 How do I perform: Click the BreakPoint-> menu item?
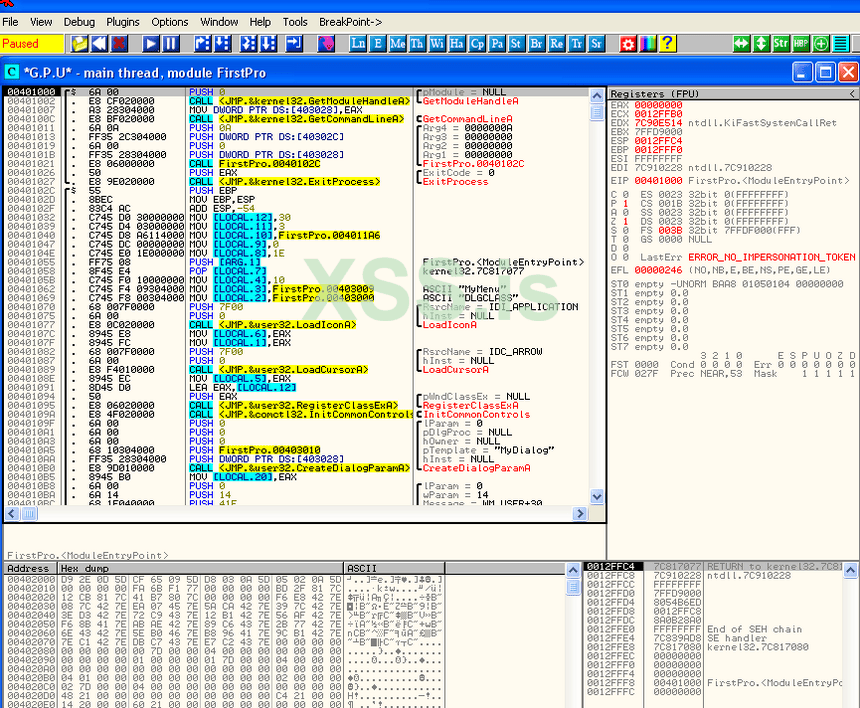click(350, 21)
